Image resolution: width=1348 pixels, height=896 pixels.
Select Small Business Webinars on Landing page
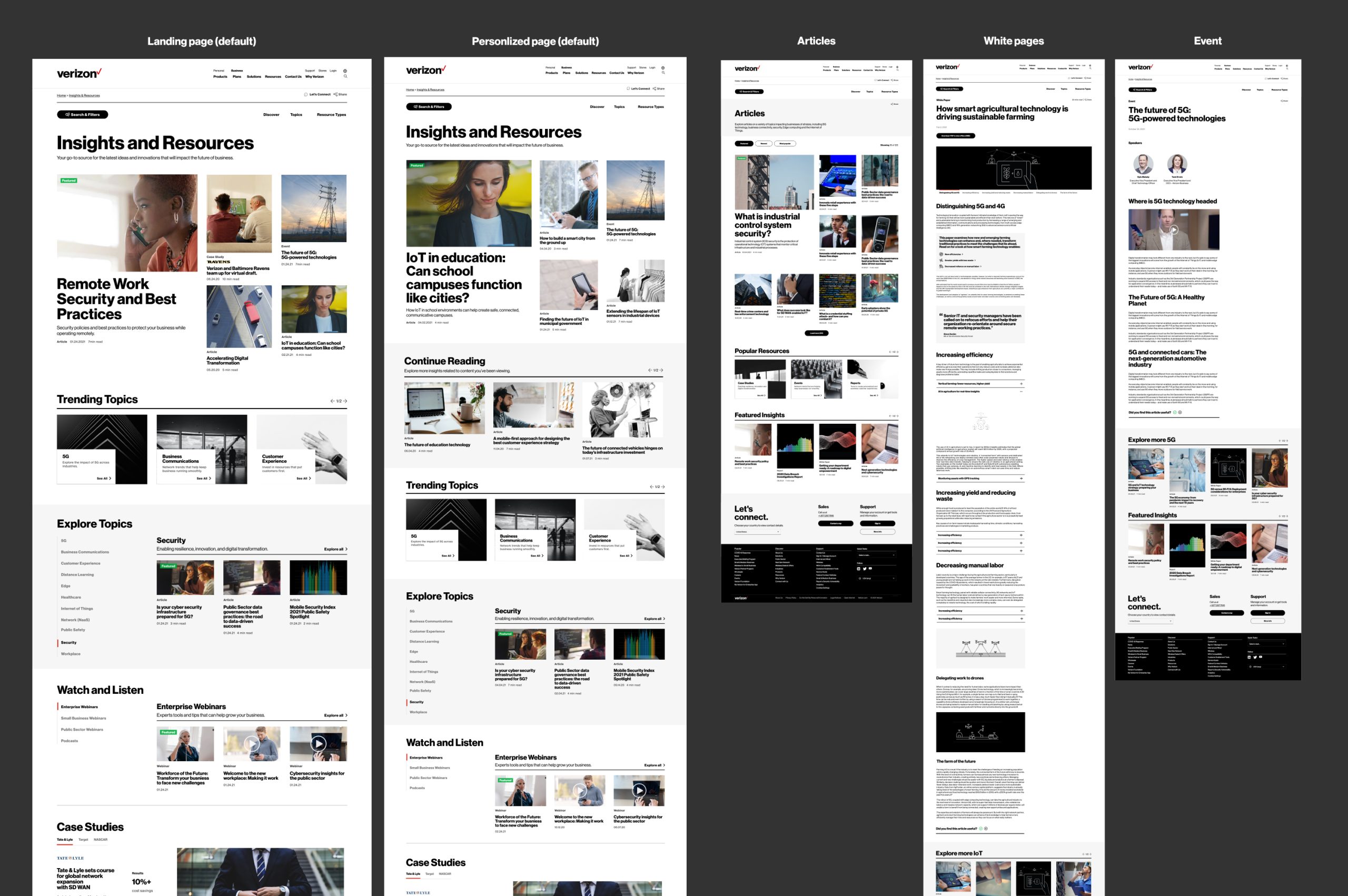point(83,718)
